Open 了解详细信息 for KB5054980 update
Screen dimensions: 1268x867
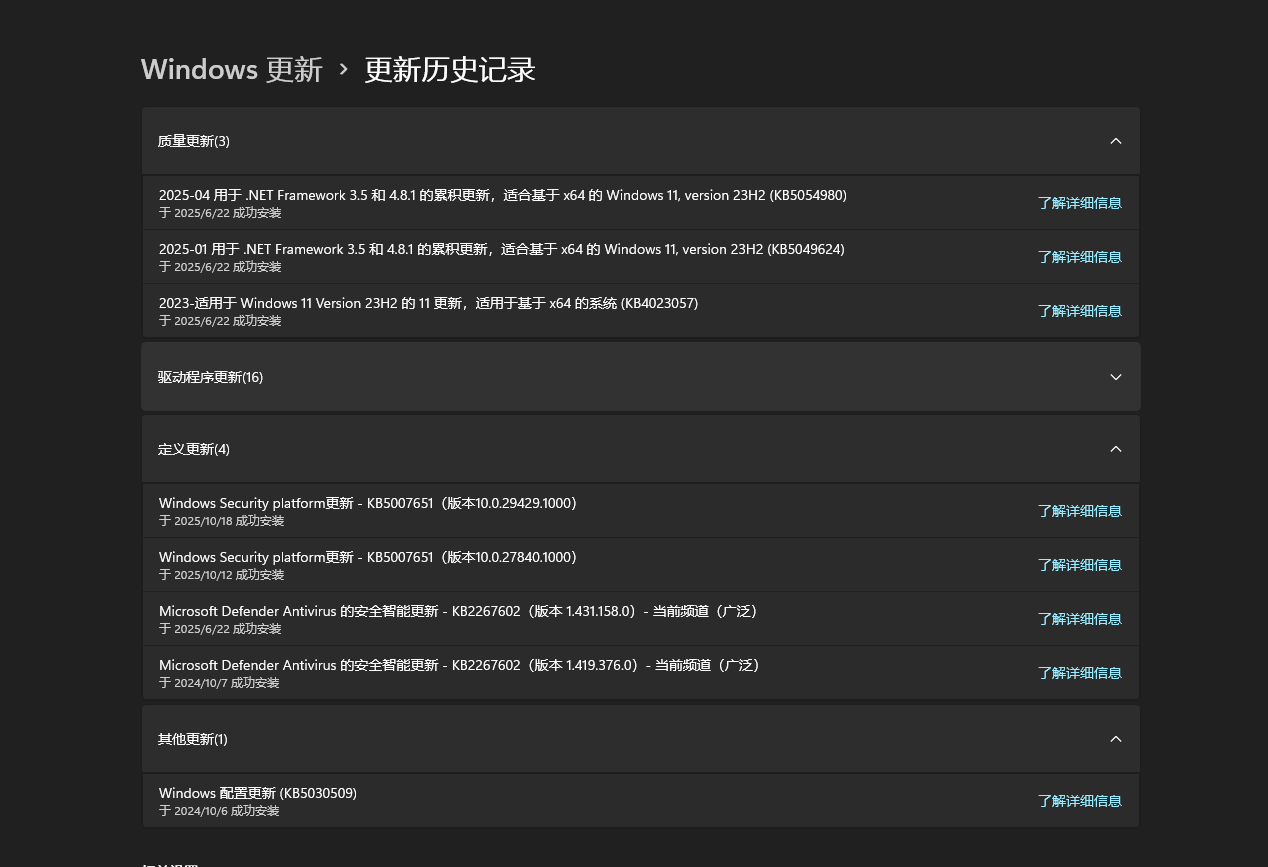[x=1079, y=203]
